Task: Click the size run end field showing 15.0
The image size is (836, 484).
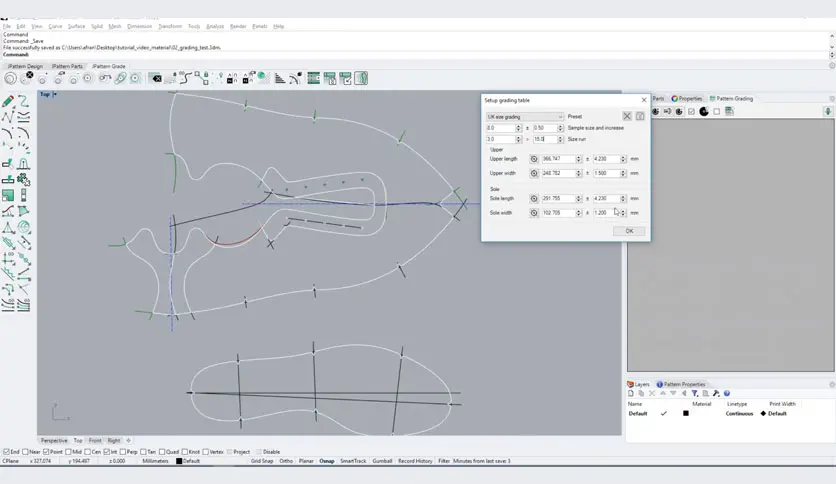Action: pos(545,139)
